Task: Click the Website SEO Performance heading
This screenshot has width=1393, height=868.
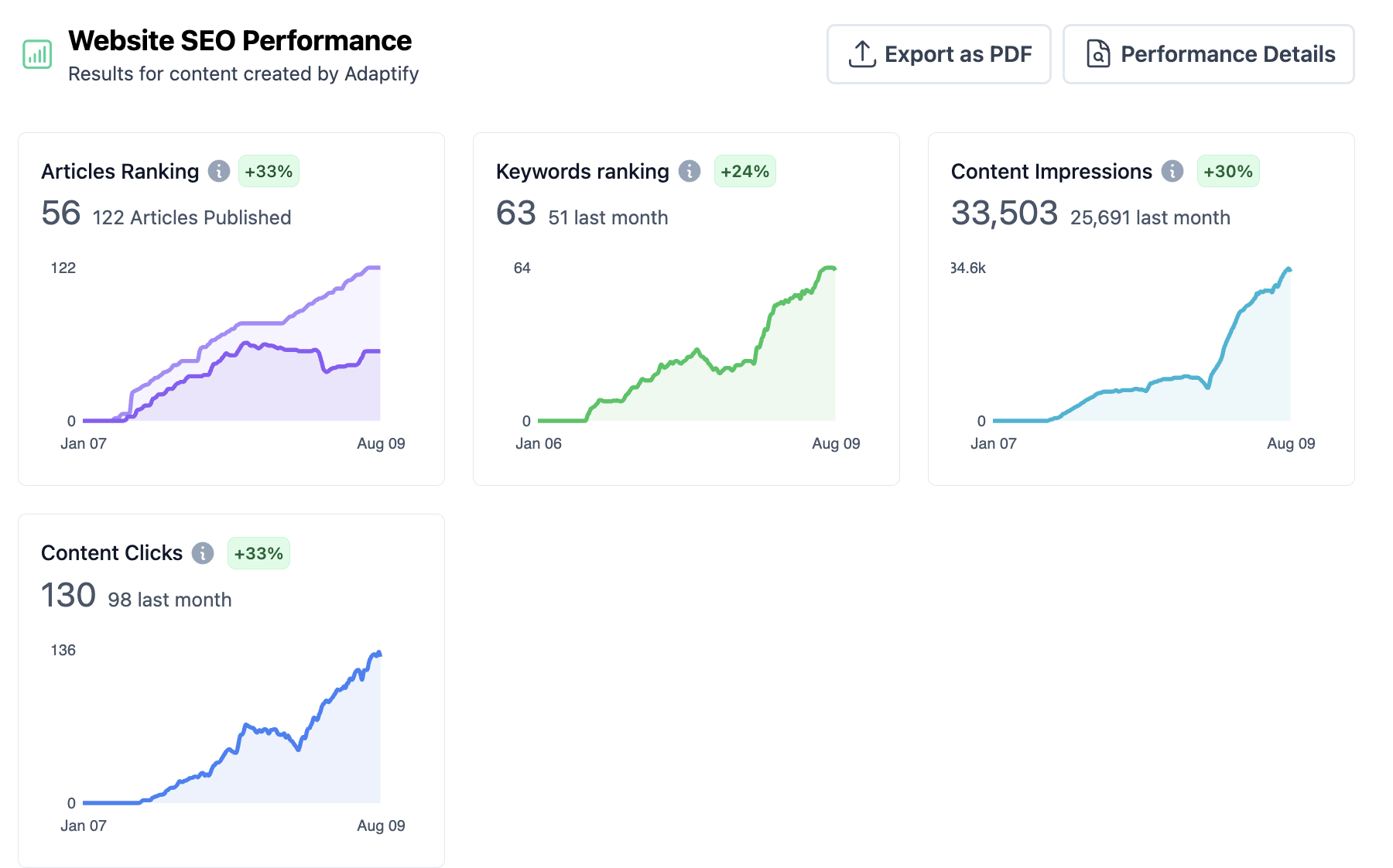Action: [240, 41]
